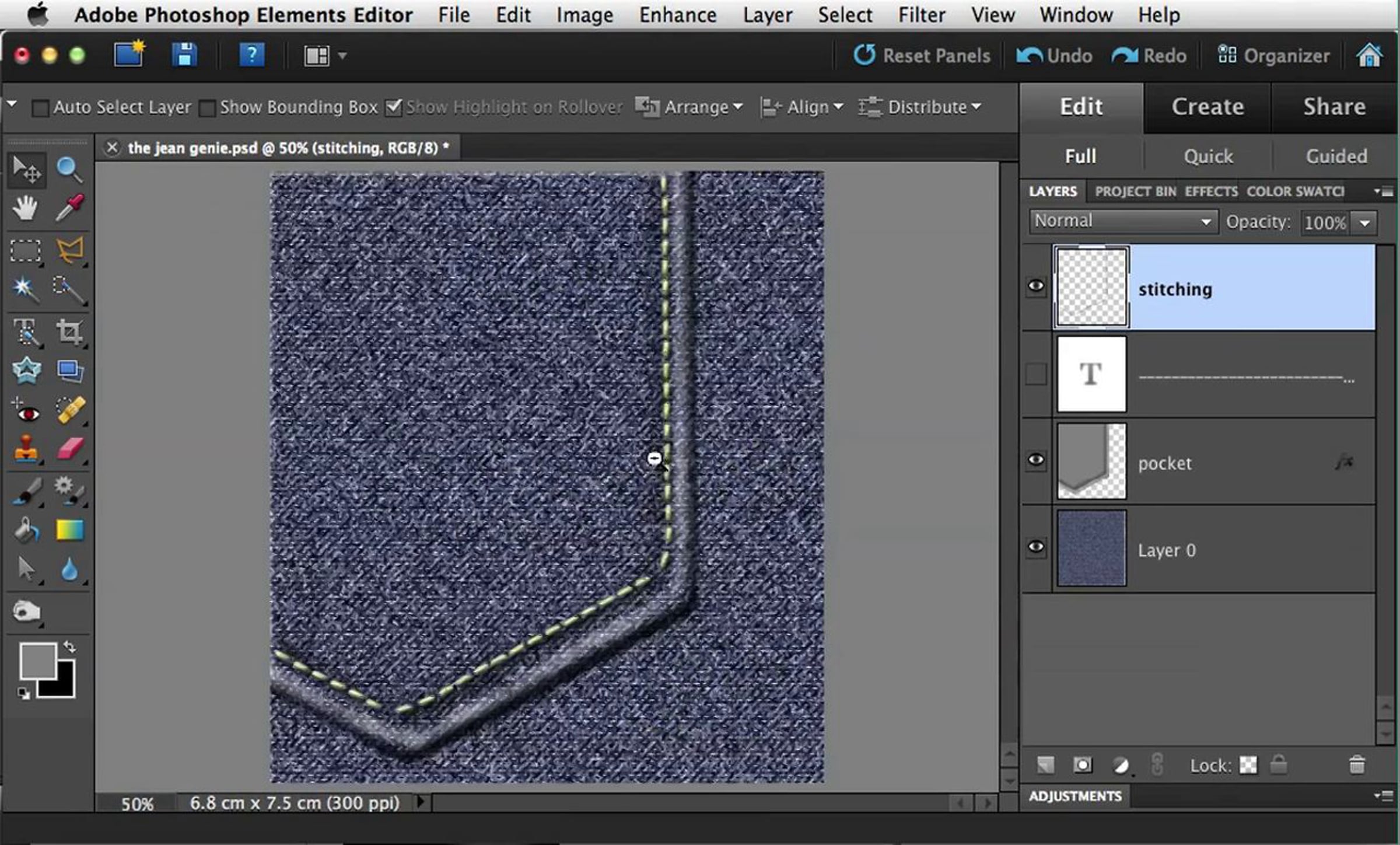Select the Eraser tool
1400x845 pixels.
click(70, 449)
